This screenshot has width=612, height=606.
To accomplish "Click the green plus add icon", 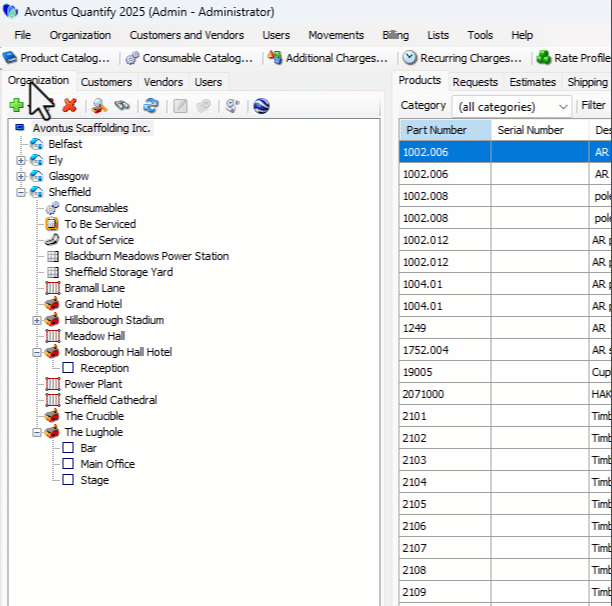I will click(x=16, y=105).
